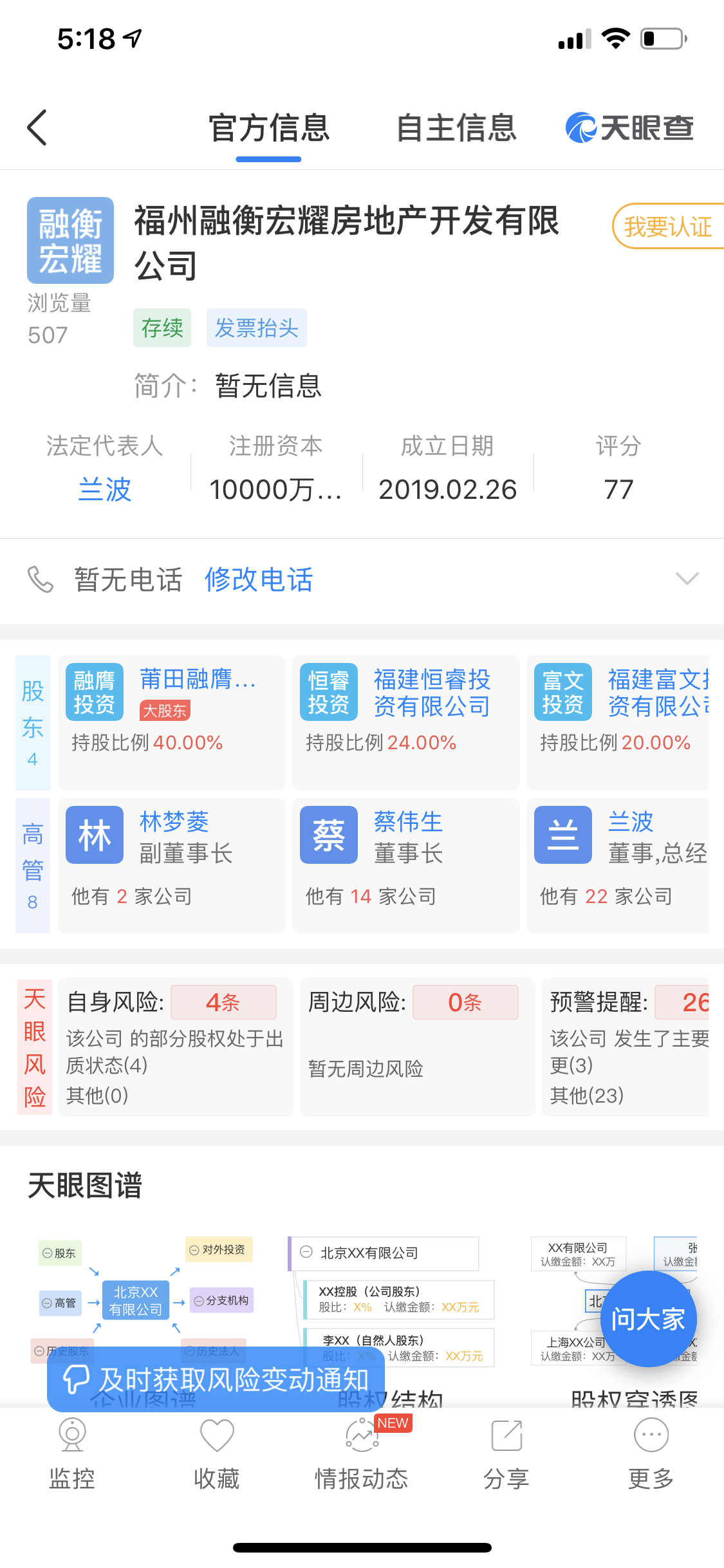
Task: Tap the 兰 avatar for 兰波
Action: (562, 834)
